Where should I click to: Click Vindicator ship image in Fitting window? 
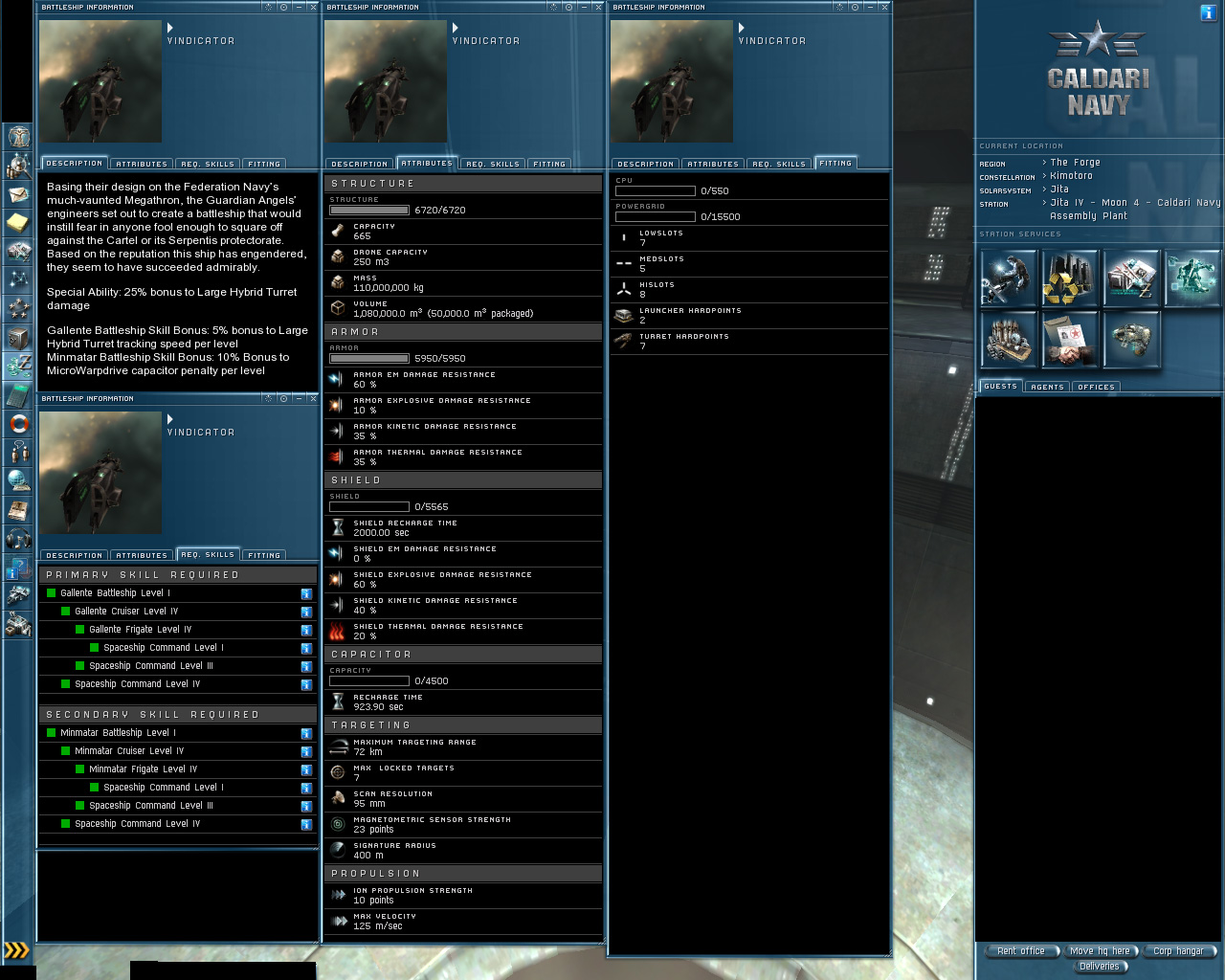pyautogui.click(x=672, y=81)
